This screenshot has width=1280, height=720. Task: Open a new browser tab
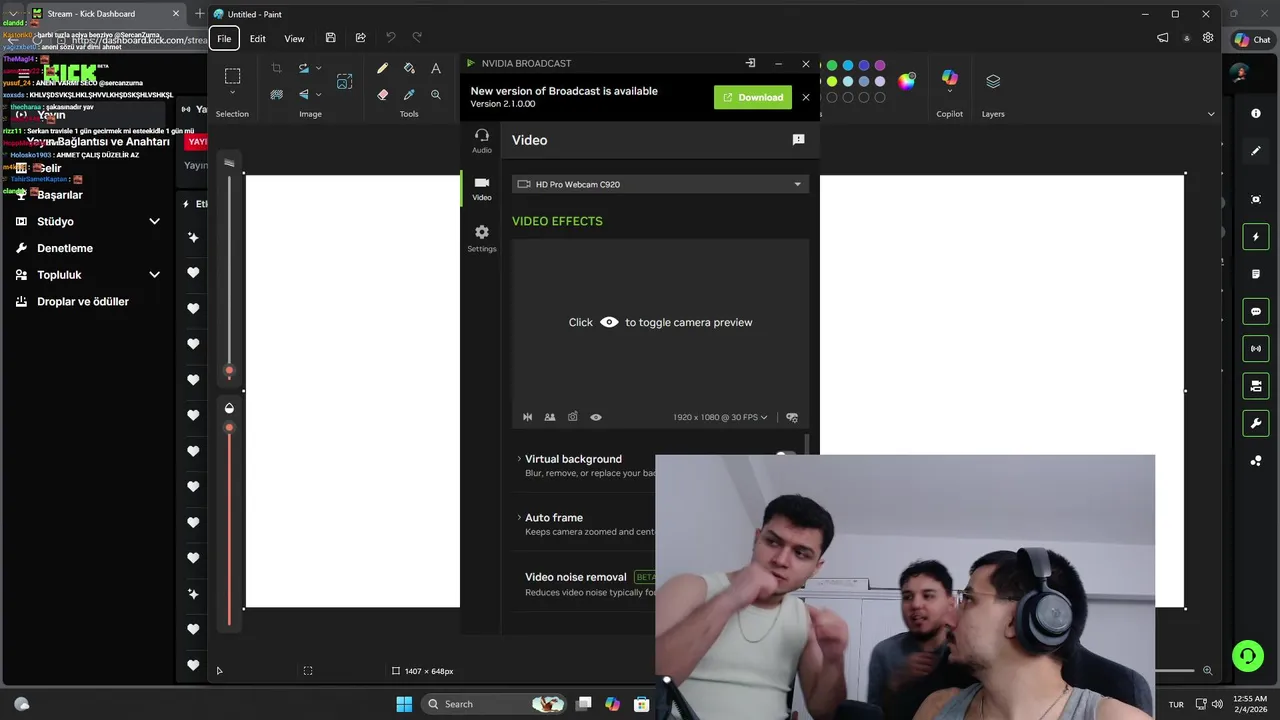(x=200, y=14)
